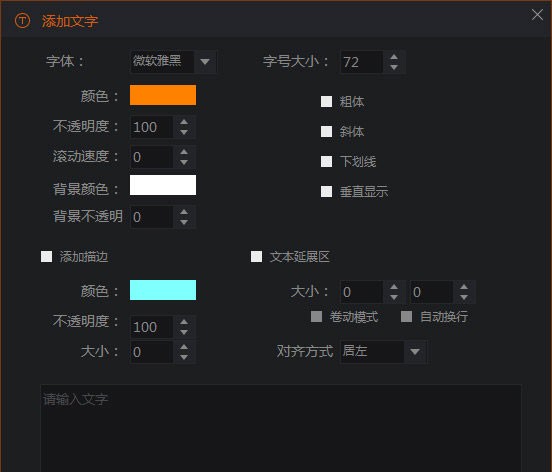
Task: Decrease text 不透明度 above 滚动速度
Action: pyautogui.click(x=184, y=132)
